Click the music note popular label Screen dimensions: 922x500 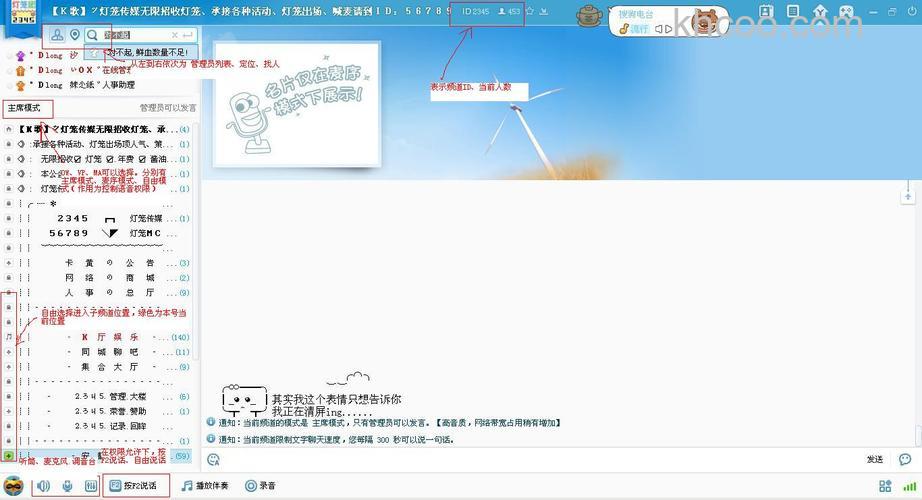[x=634, y=29]
